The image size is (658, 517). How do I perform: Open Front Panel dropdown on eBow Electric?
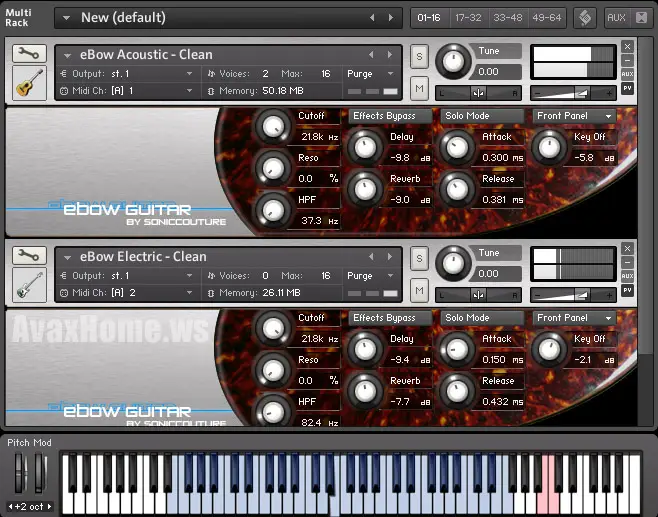point(574,318)
